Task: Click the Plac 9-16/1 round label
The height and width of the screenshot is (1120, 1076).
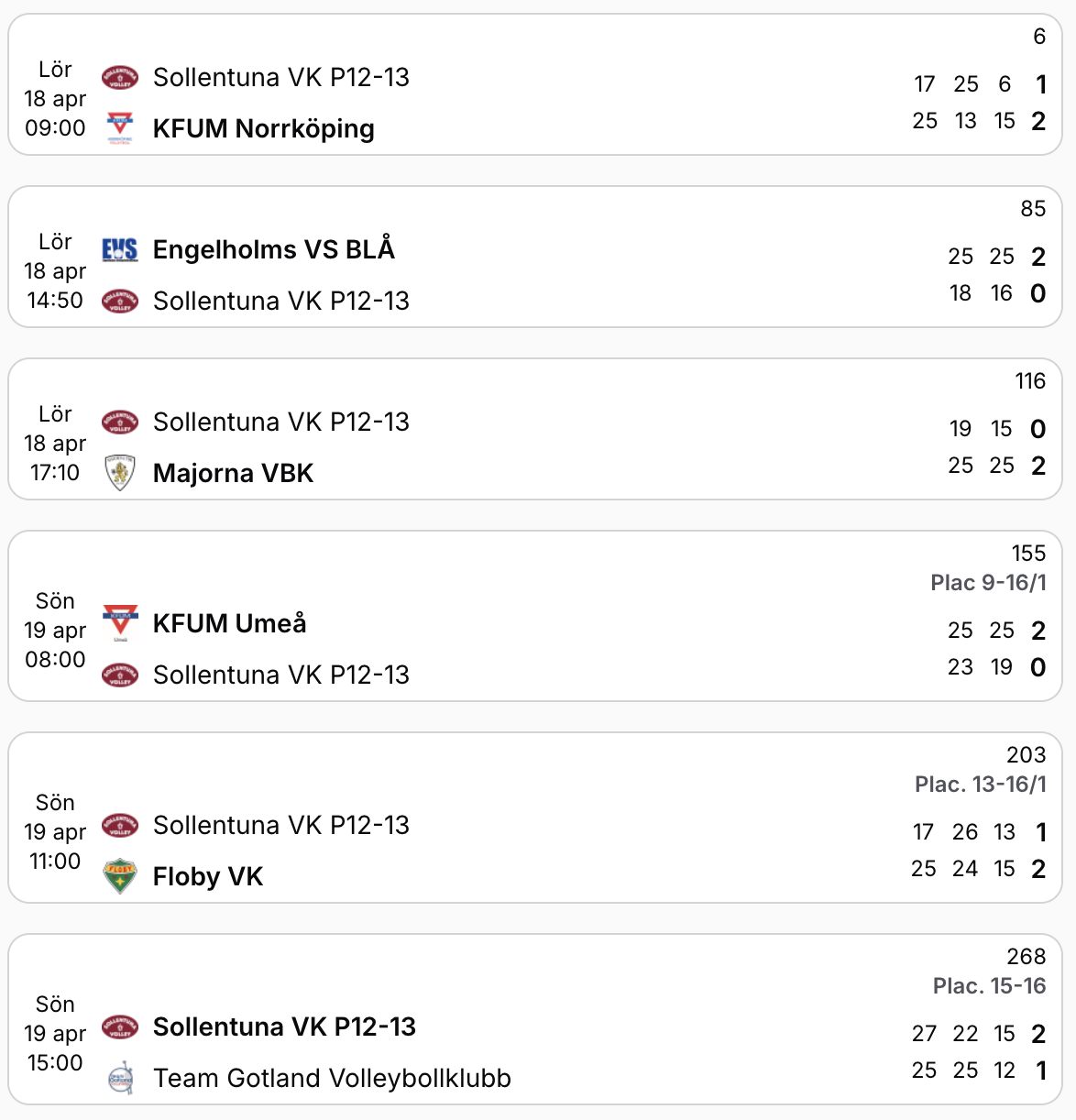Action: [x=988, y=583]
